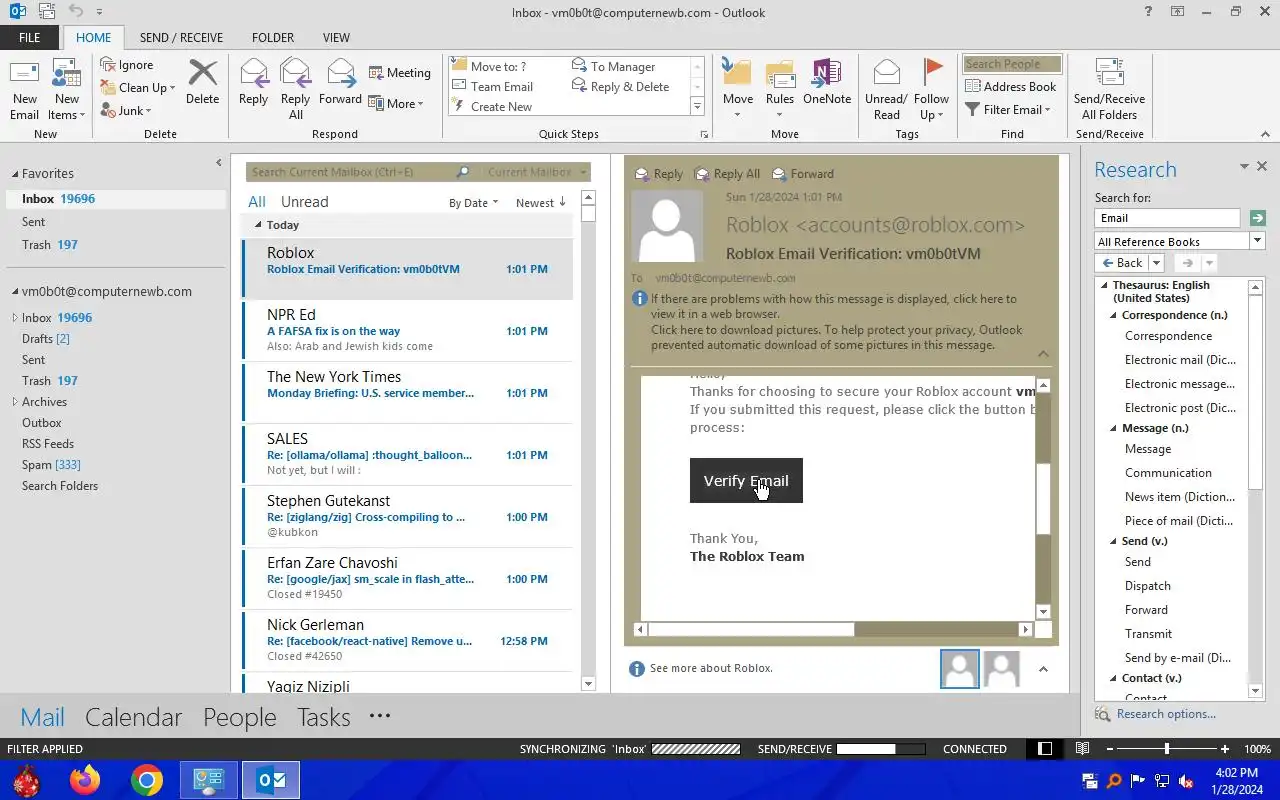Click Back button in Research pane
Image resolution: width=1280 pixels, height=800 pixels.
point(1121,263)
